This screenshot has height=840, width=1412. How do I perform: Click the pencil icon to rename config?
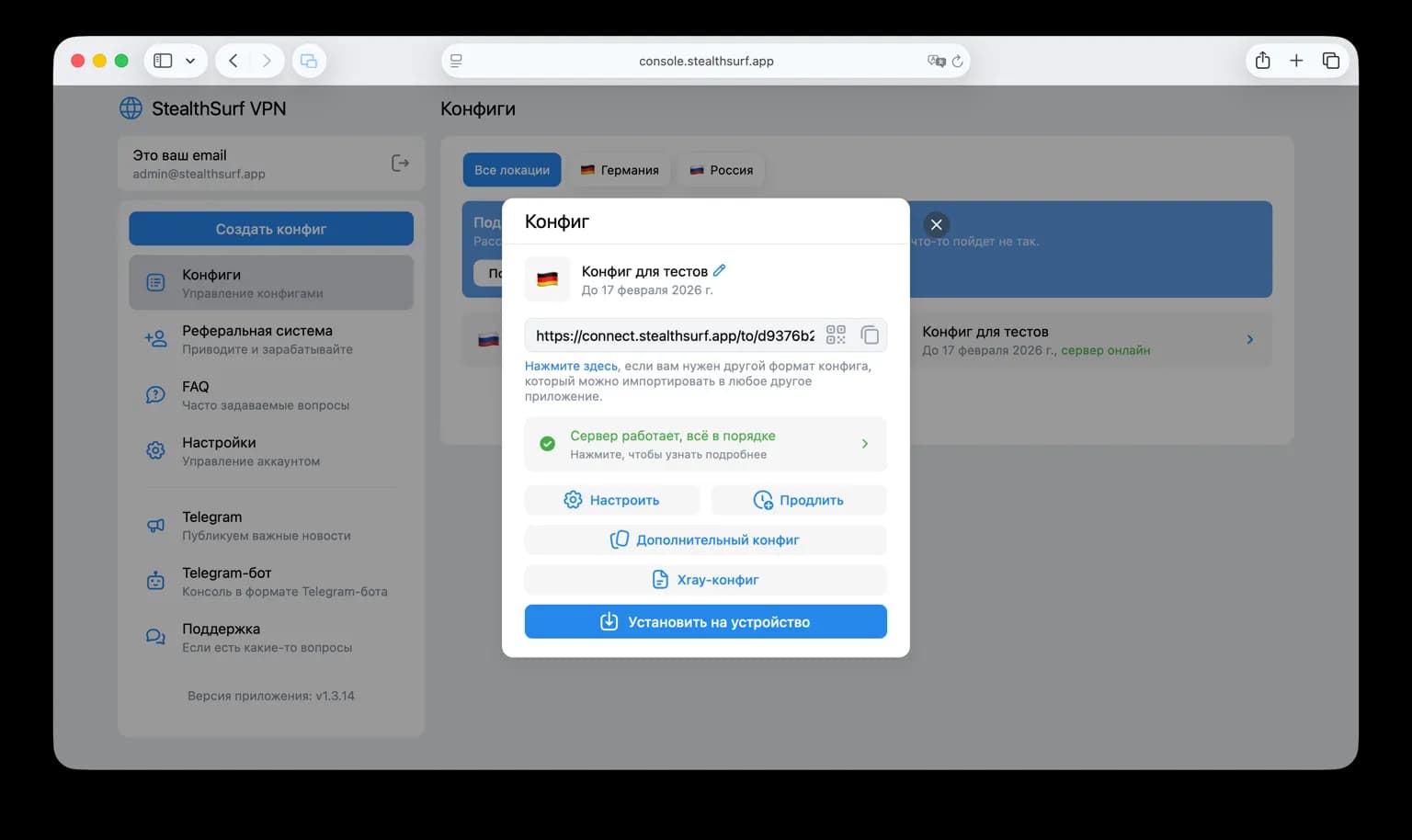pyautogui.click(x=719, y=270)
